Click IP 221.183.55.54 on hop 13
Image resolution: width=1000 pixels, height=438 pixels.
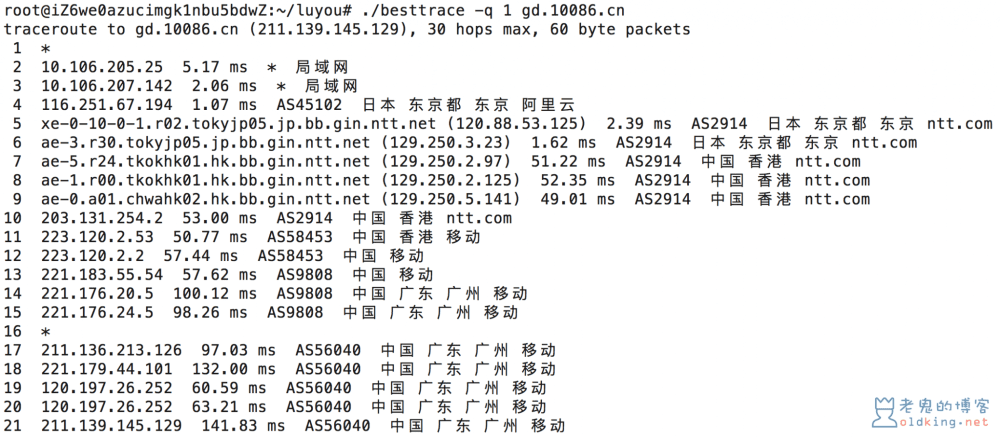coord(102,275)
